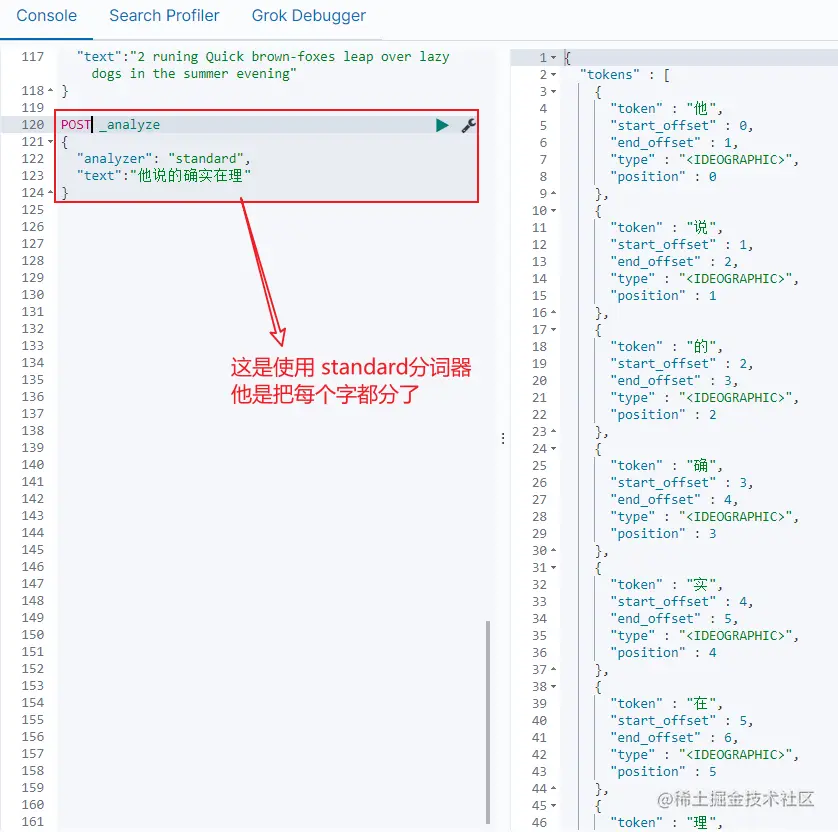Open the wrench actions menu for the request
The height and width of the screenshot is (832, 838).
(468, 125)
